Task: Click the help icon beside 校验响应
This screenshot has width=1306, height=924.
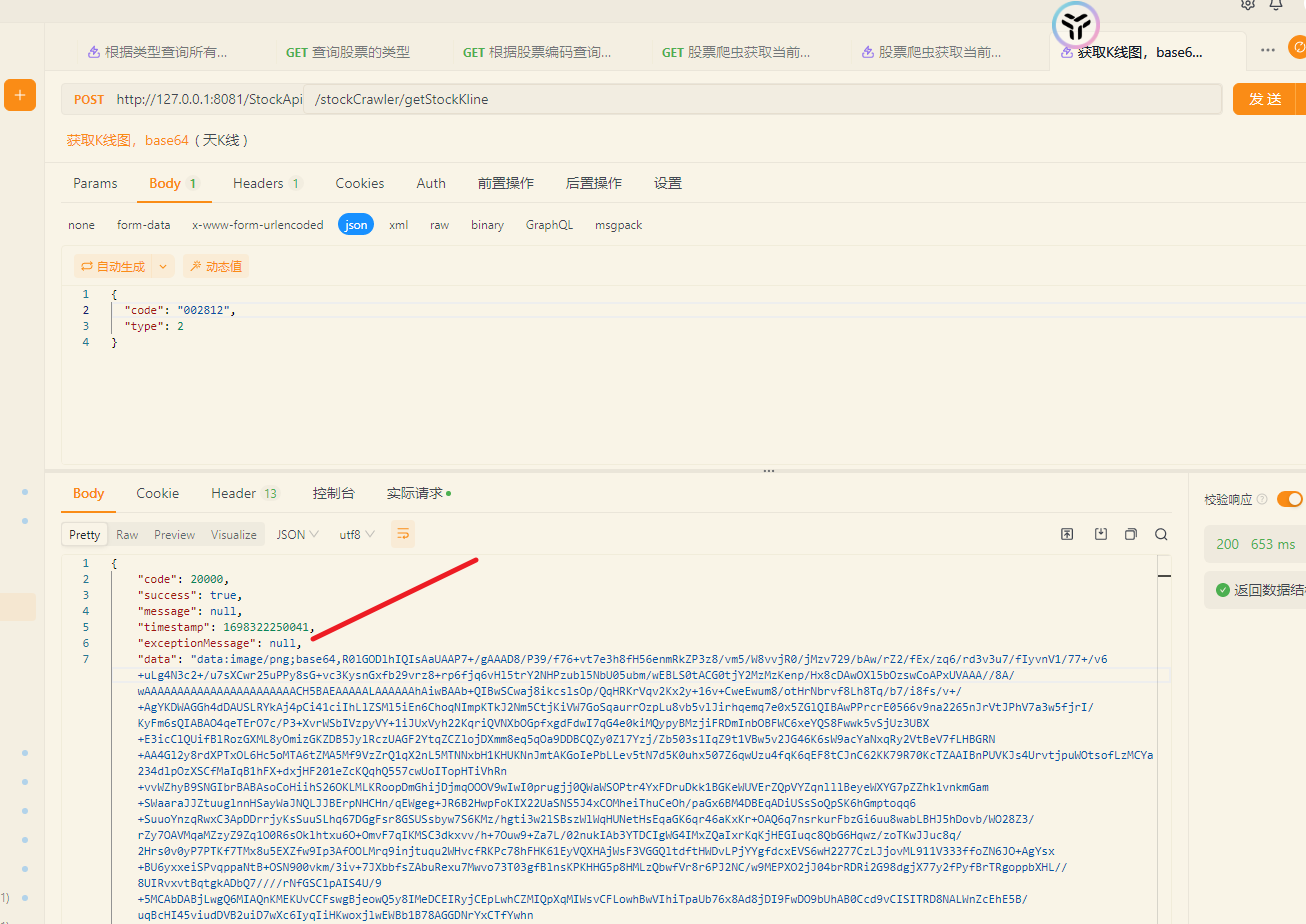Action: click(x=1262, y=499)
